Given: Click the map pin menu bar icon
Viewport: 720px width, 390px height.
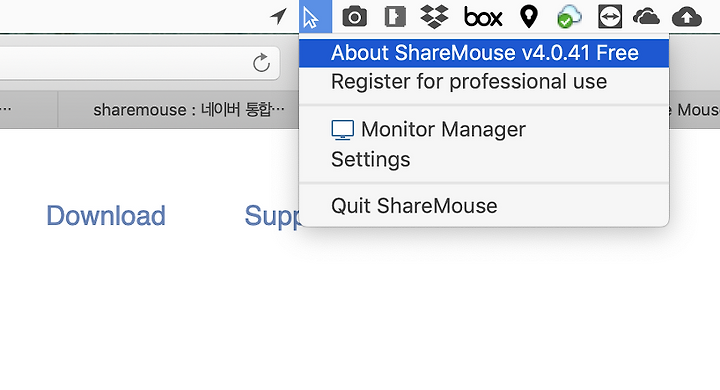Looking at the screenshot, I should pyautogui.click(x=529, y=17).
